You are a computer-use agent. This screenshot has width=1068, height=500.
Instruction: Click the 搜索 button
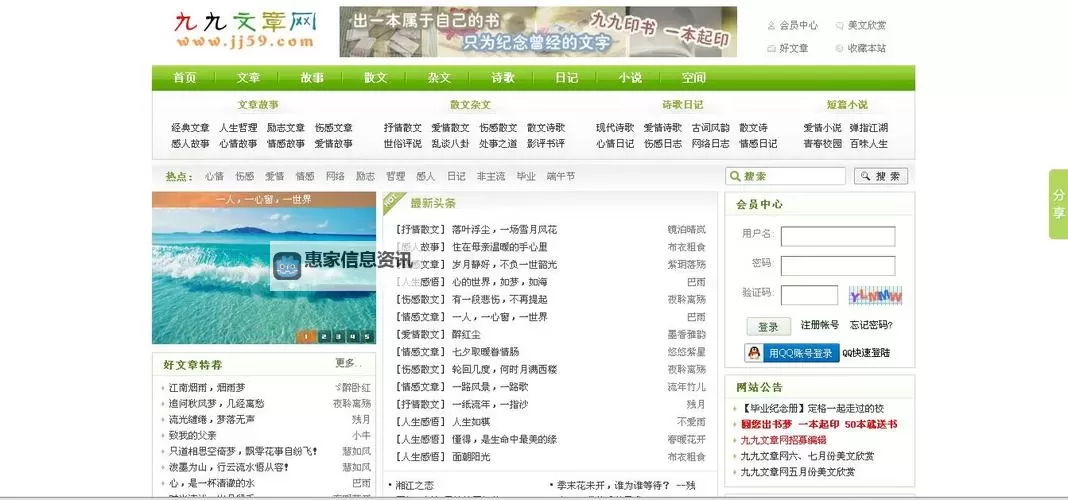(x=881, y=176)
